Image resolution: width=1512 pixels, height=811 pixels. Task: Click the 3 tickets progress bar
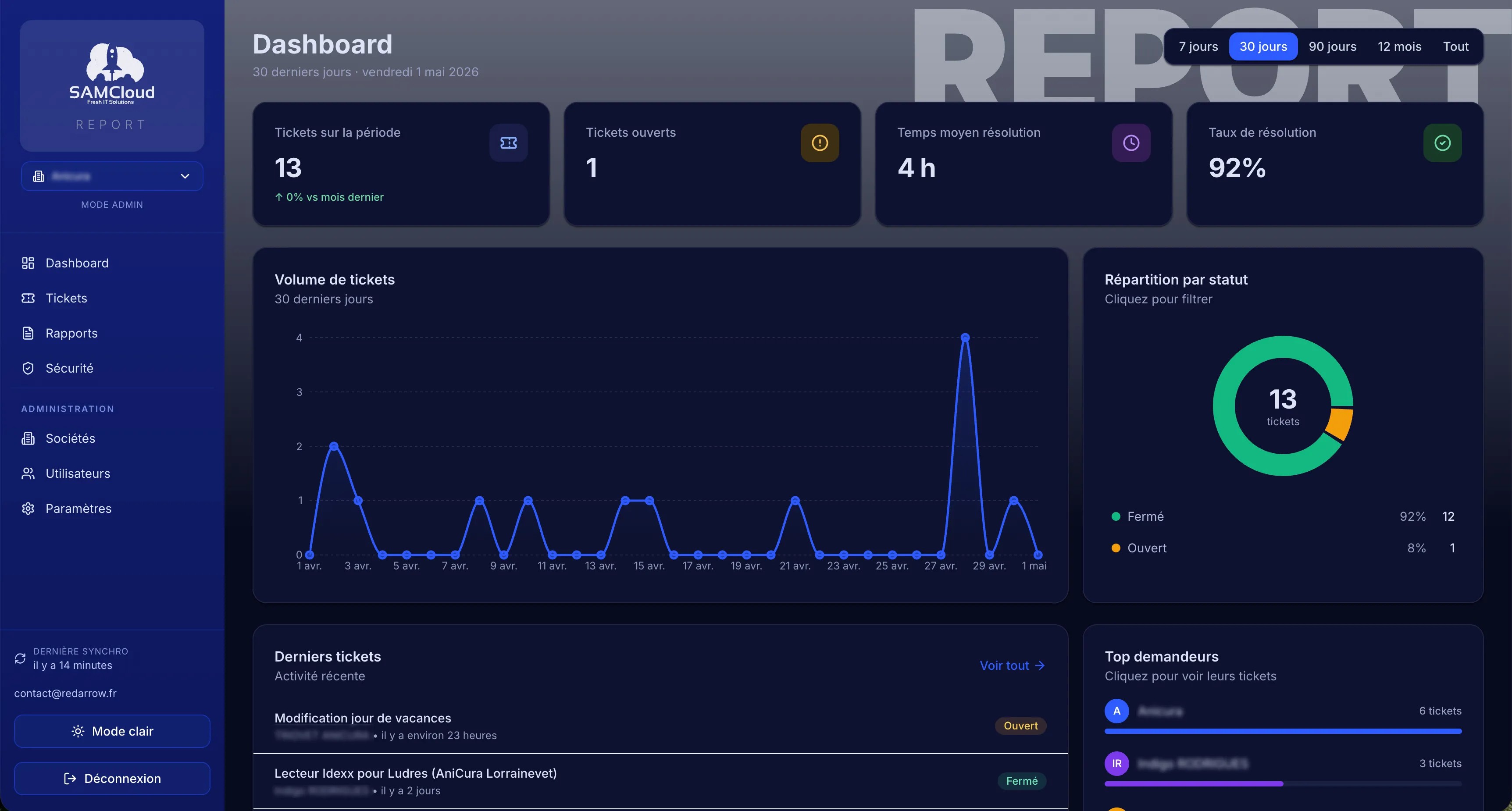pos(1283,784)
